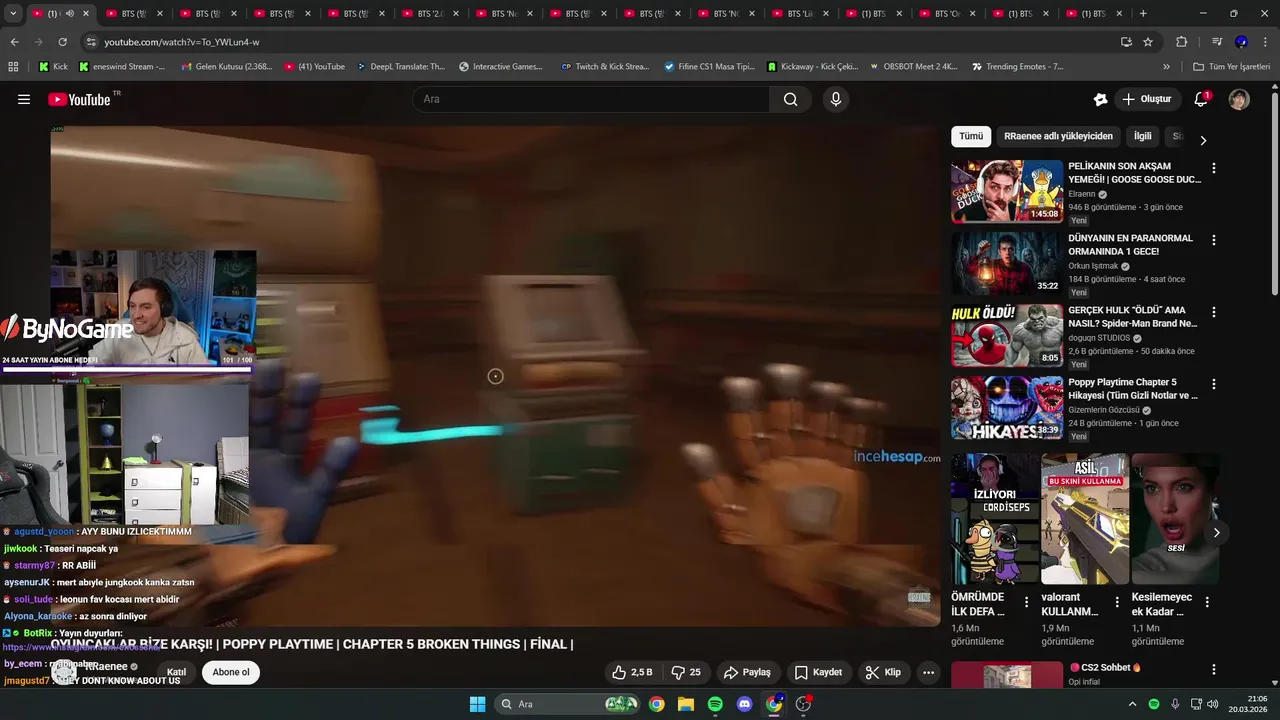Screen dimensions: 1280x720
Task: Dislike the video (25)
Action: click(685, 672)
